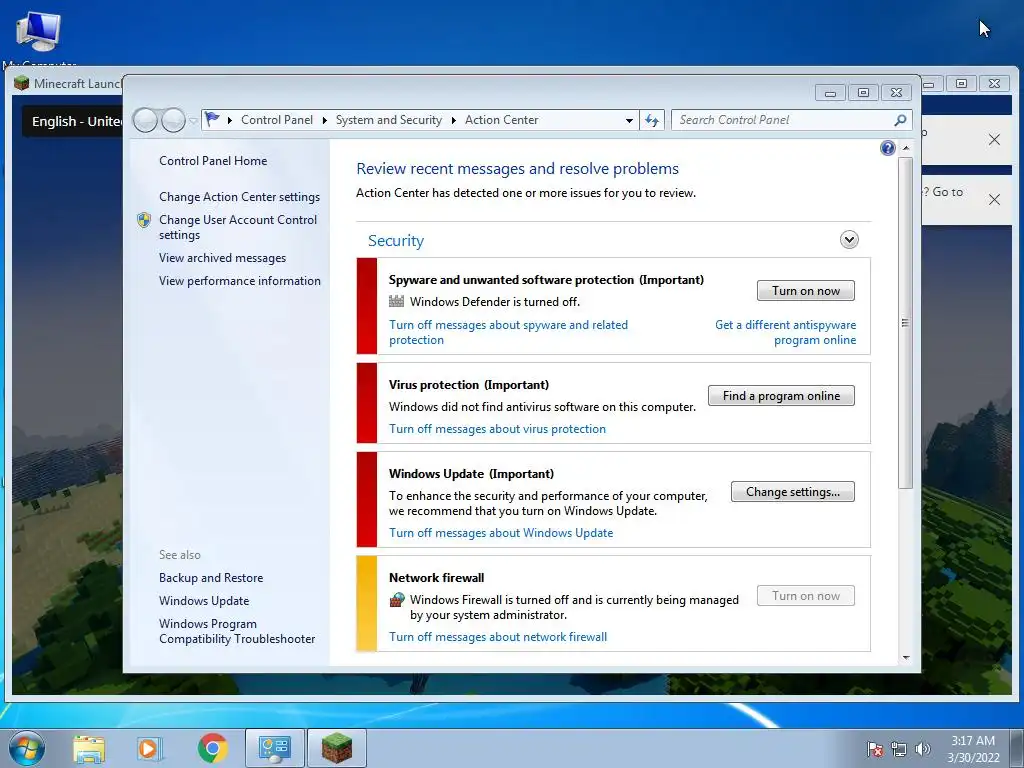Open Windows Program Compatibility Troubleshooter

tap(237, 631)
